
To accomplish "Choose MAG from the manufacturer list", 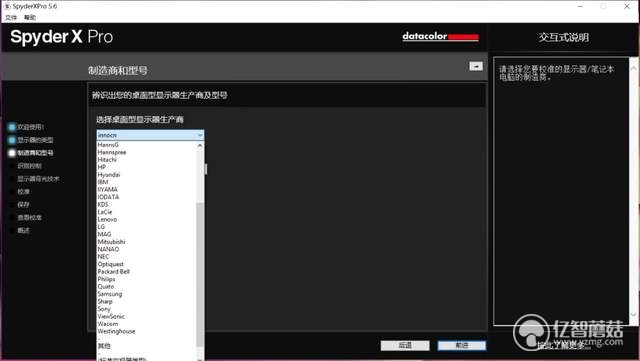I will (147, 234).
